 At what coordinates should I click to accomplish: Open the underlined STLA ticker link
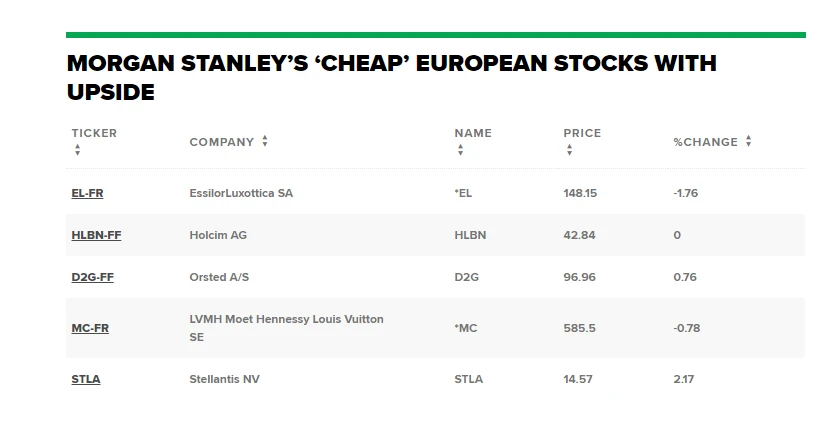pos(86,379)
